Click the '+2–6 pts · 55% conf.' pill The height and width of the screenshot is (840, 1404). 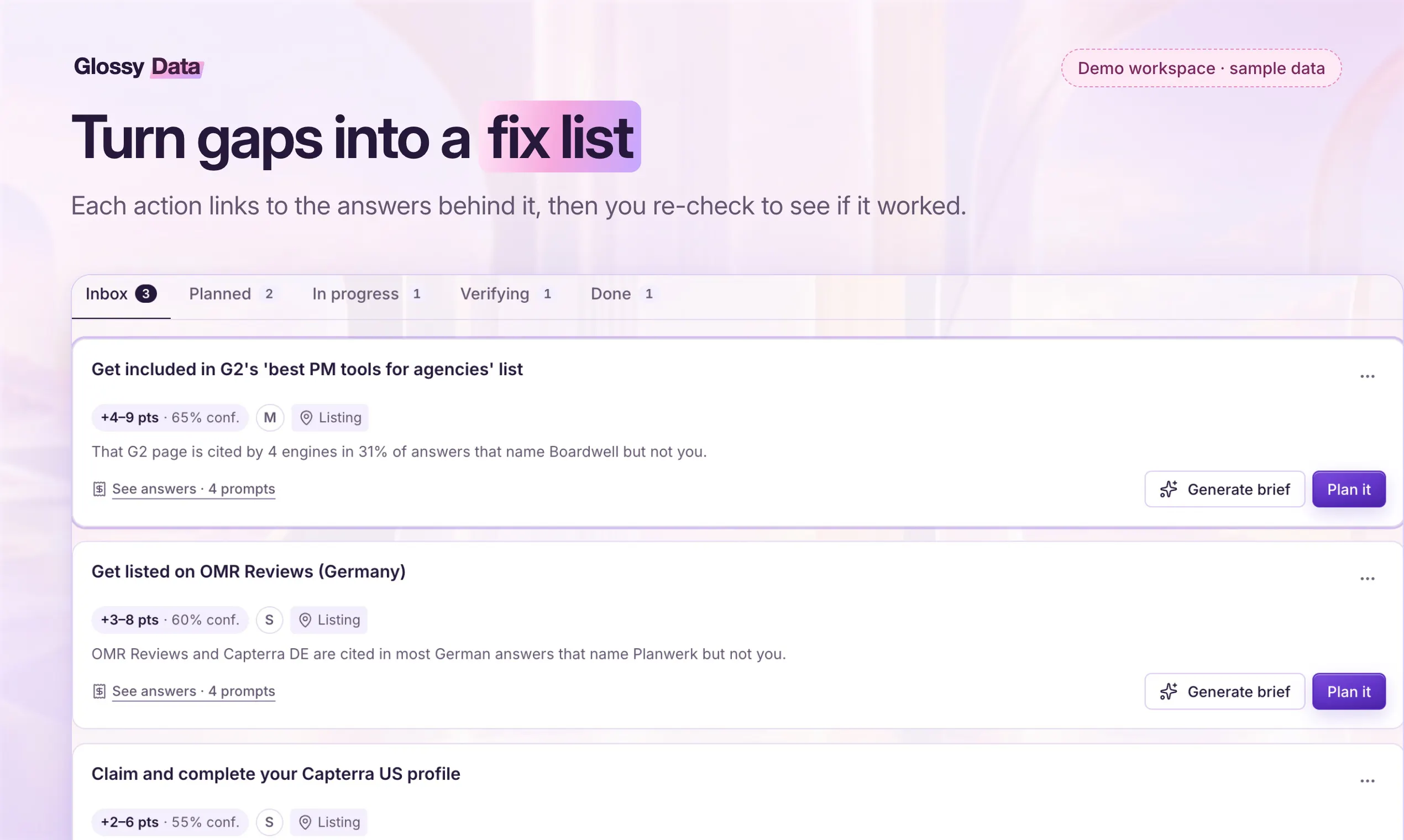[170, 822]
